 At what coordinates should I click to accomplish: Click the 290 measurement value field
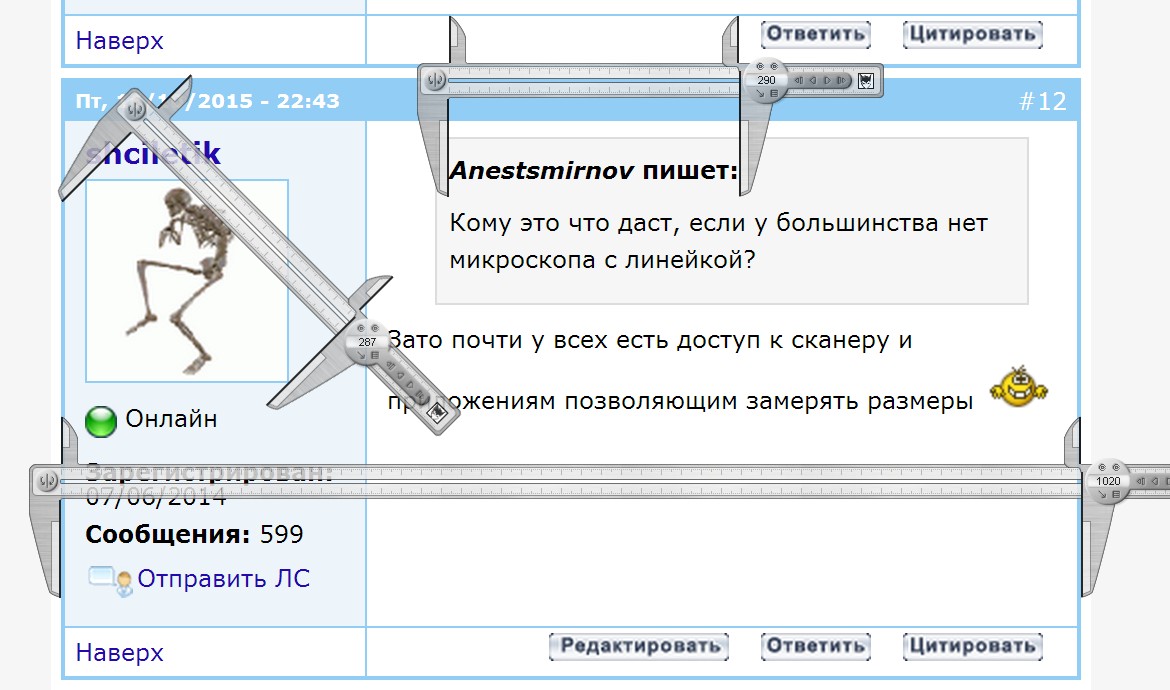(766, 80)
